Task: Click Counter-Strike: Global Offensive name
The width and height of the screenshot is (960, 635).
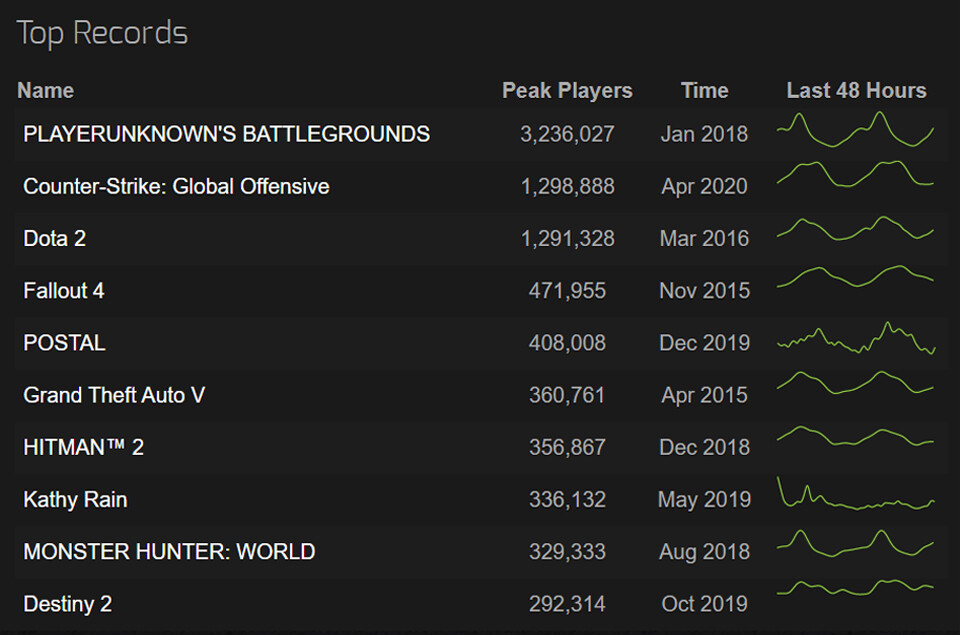Action: [x=176, y=186]
